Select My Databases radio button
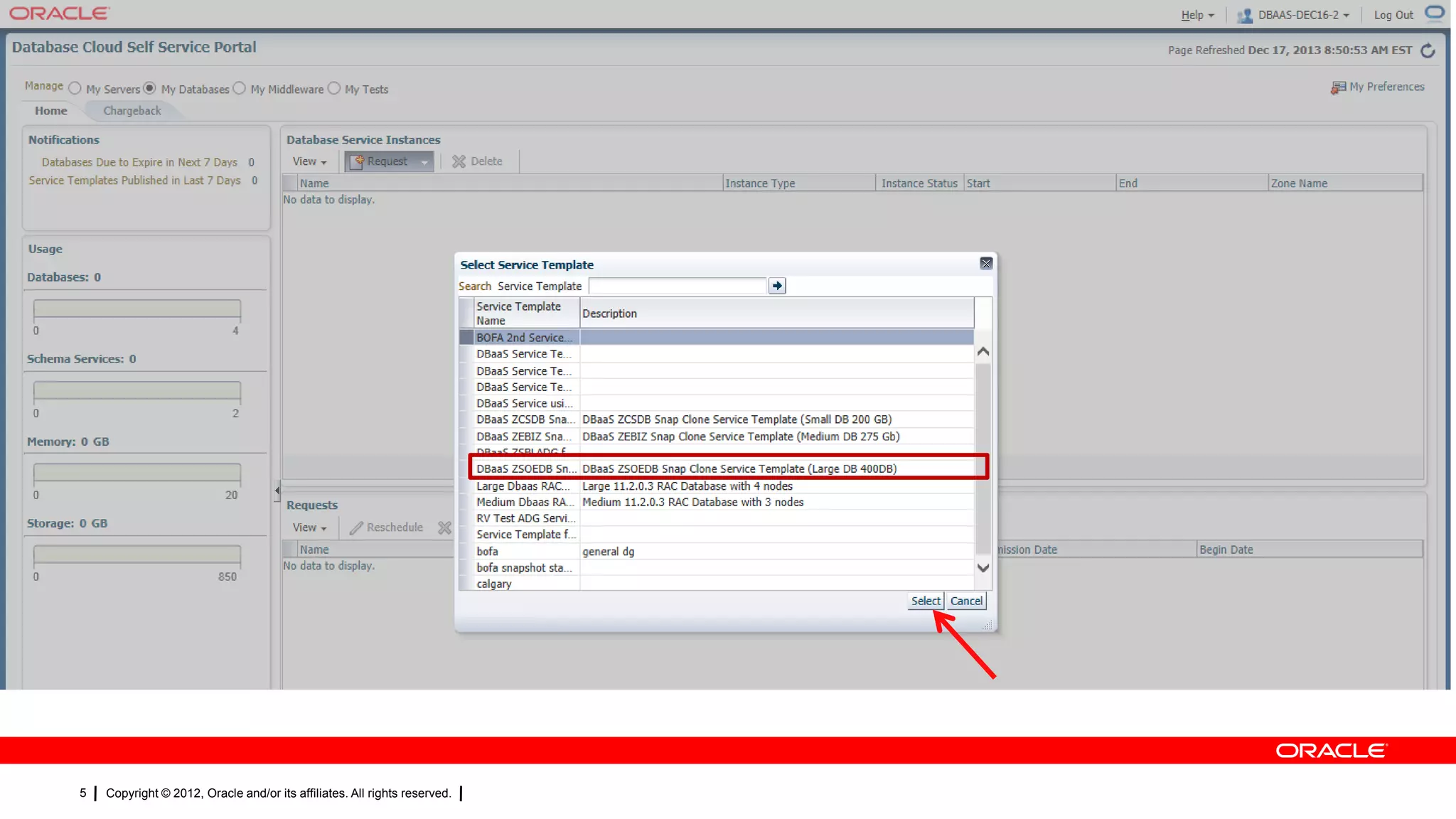 149,88
